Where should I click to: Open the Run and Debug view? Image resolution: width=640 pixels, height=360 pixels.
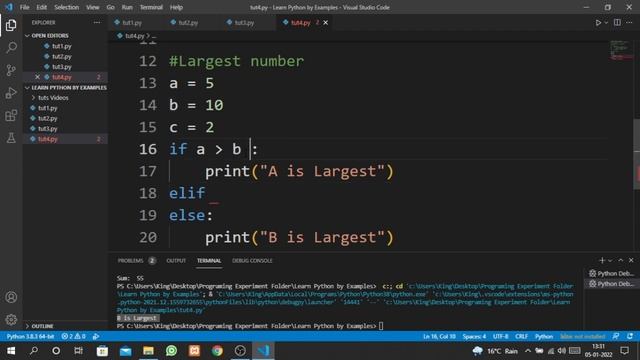click(x=11, y=93)
